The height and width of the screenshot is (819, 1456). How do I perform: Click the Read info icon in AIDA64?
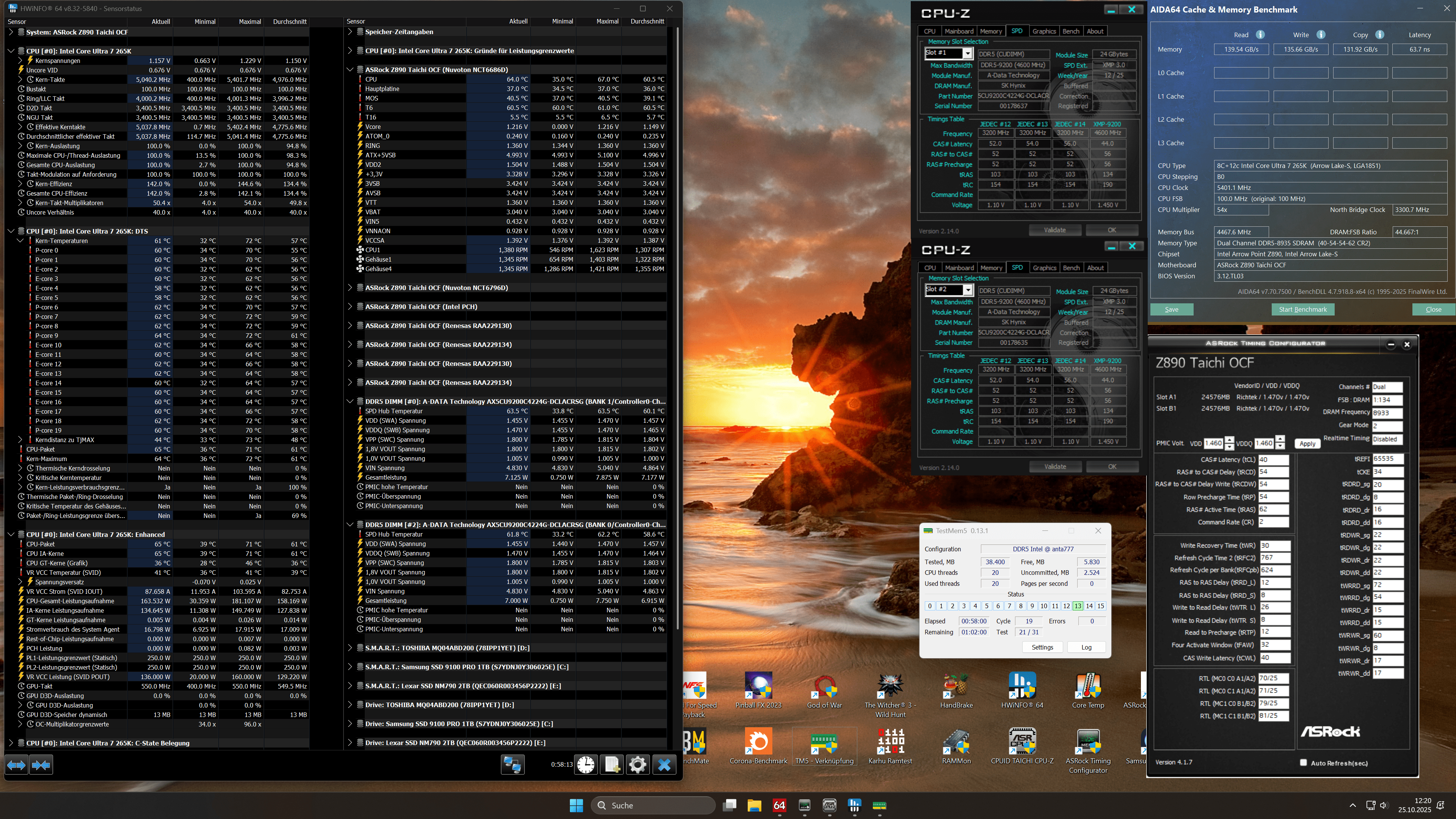tap(1260, 35)
